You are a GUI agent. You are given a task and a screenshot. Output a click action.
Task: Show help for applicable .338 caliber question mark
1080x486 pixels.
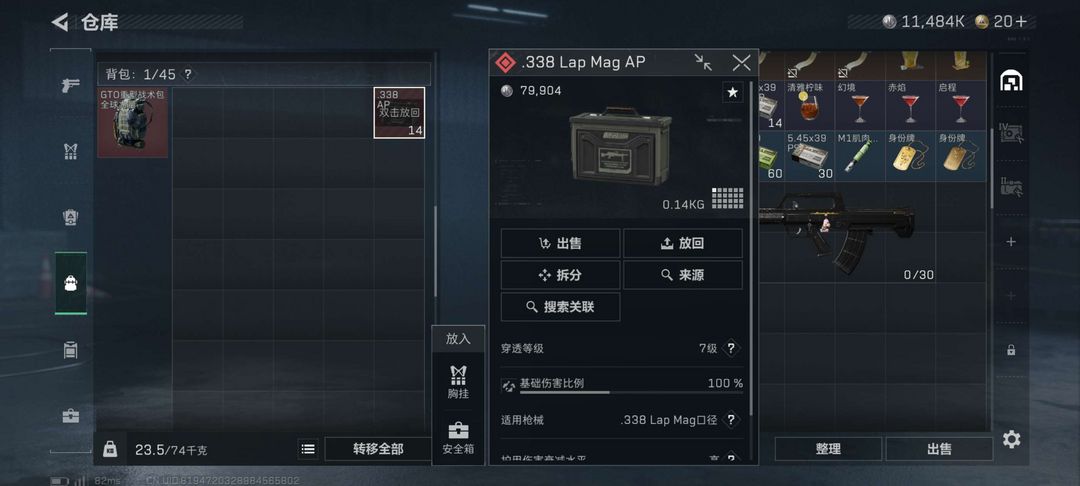[x=731, y=419]
